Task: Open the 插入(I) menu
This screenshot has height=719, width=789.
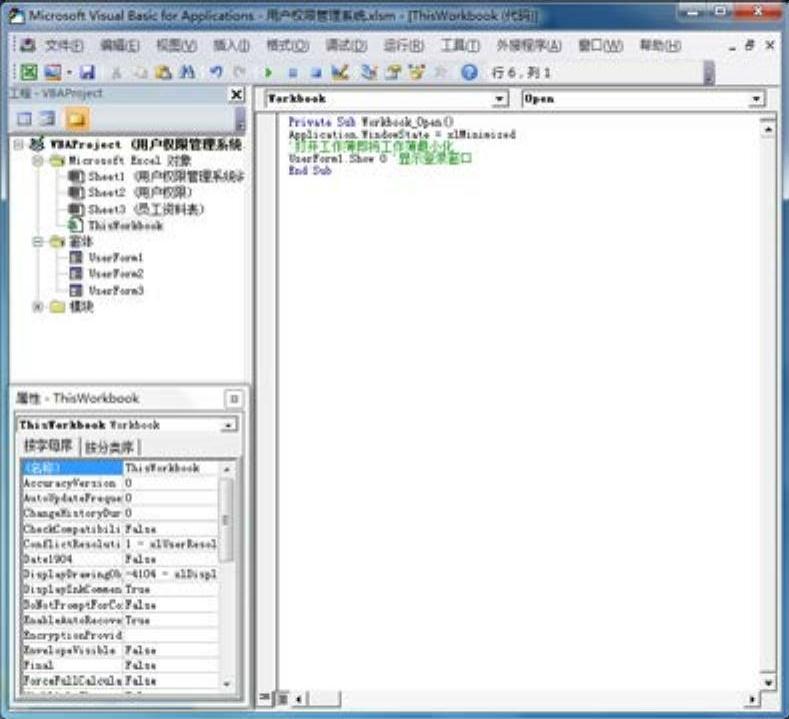Action: pyautogui.click(x=231, y=46)
